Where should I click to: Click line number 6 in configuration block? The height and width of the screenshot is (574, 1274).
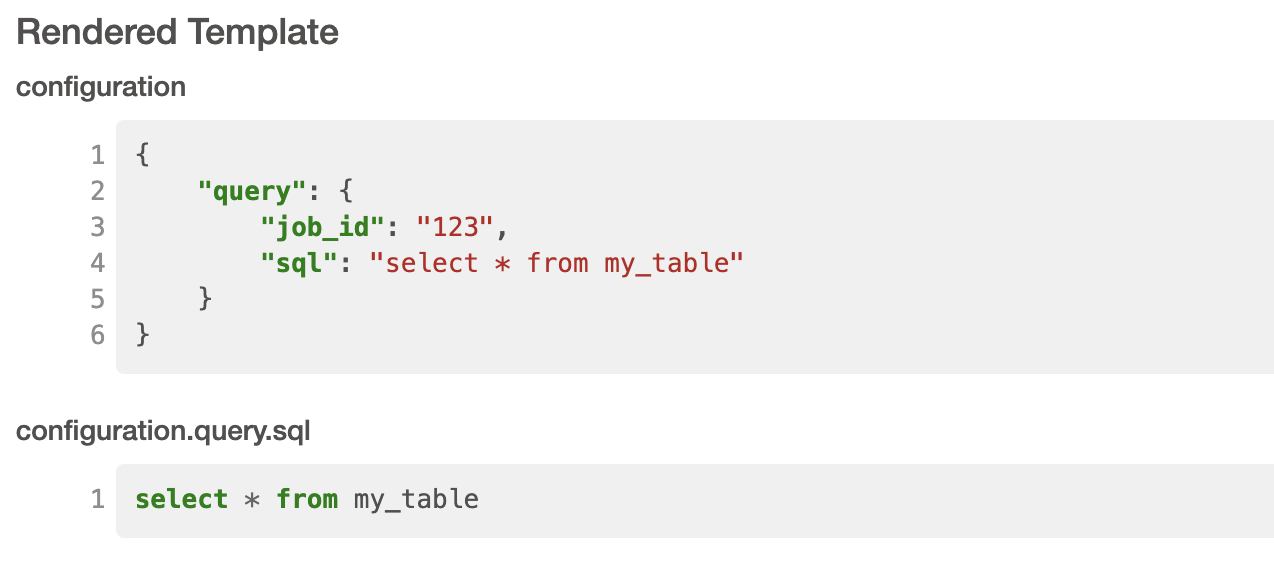coord(97,334)
